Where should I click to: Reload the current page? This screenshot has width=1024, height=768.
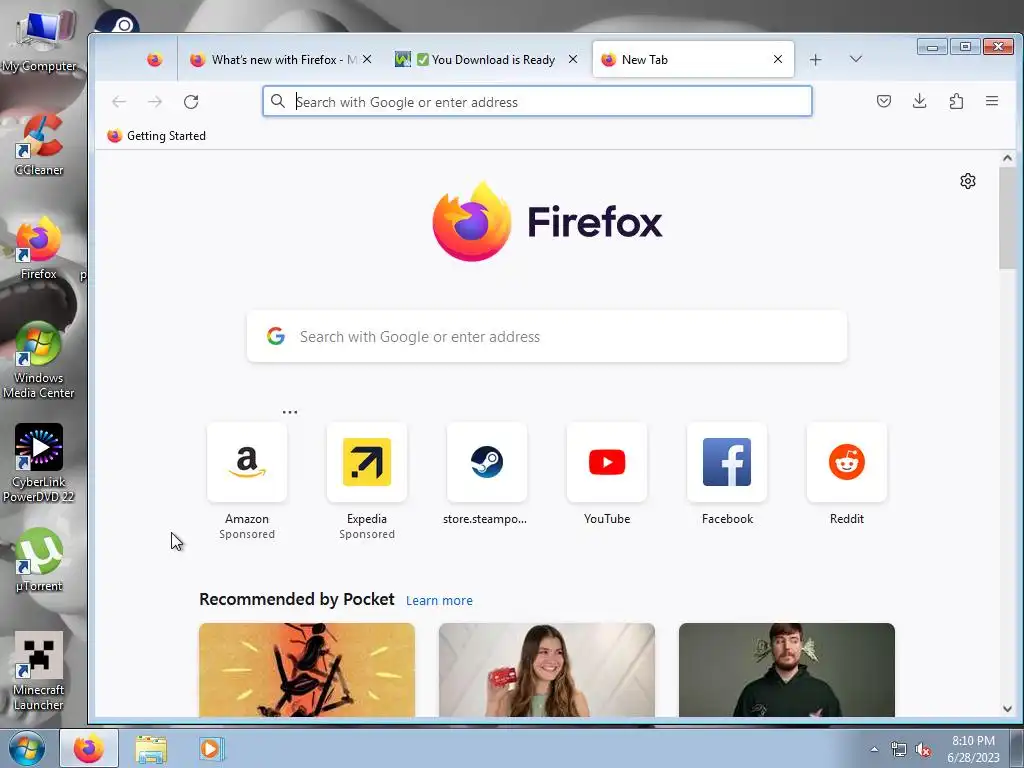click(x=191, y=102)
